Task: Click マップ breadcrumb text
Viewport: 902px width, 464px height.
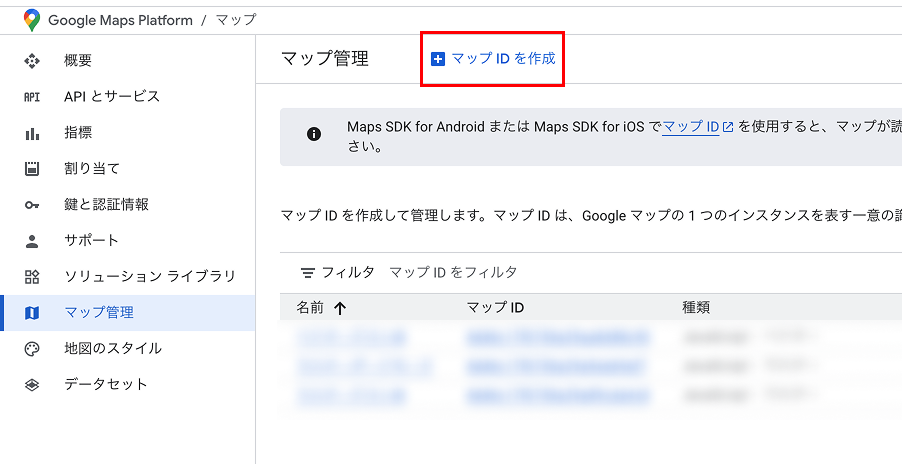Action: tap(236, 20)
